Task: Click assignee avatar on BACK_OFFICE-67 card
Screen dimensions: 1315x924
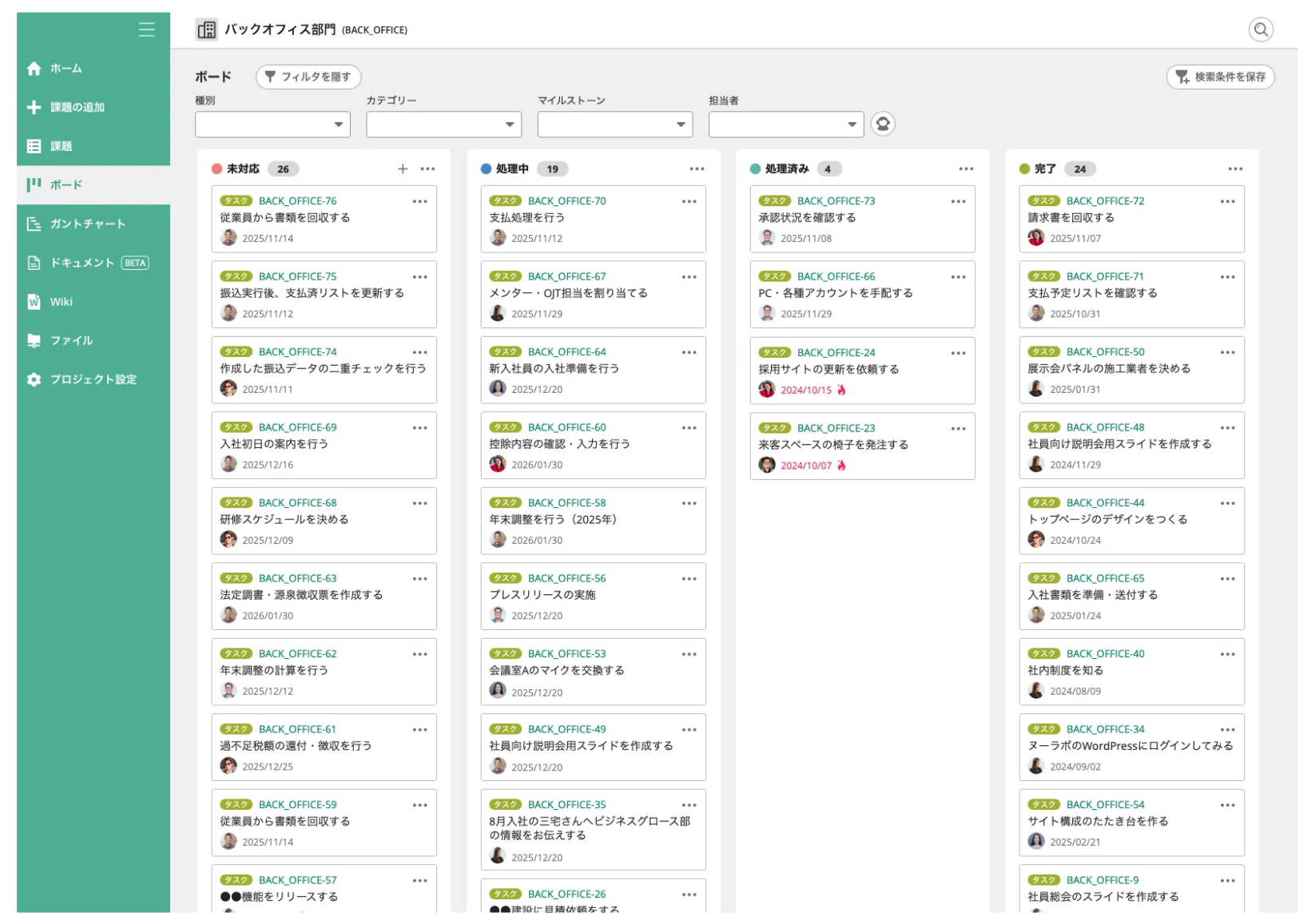Action: coord(498,313)
